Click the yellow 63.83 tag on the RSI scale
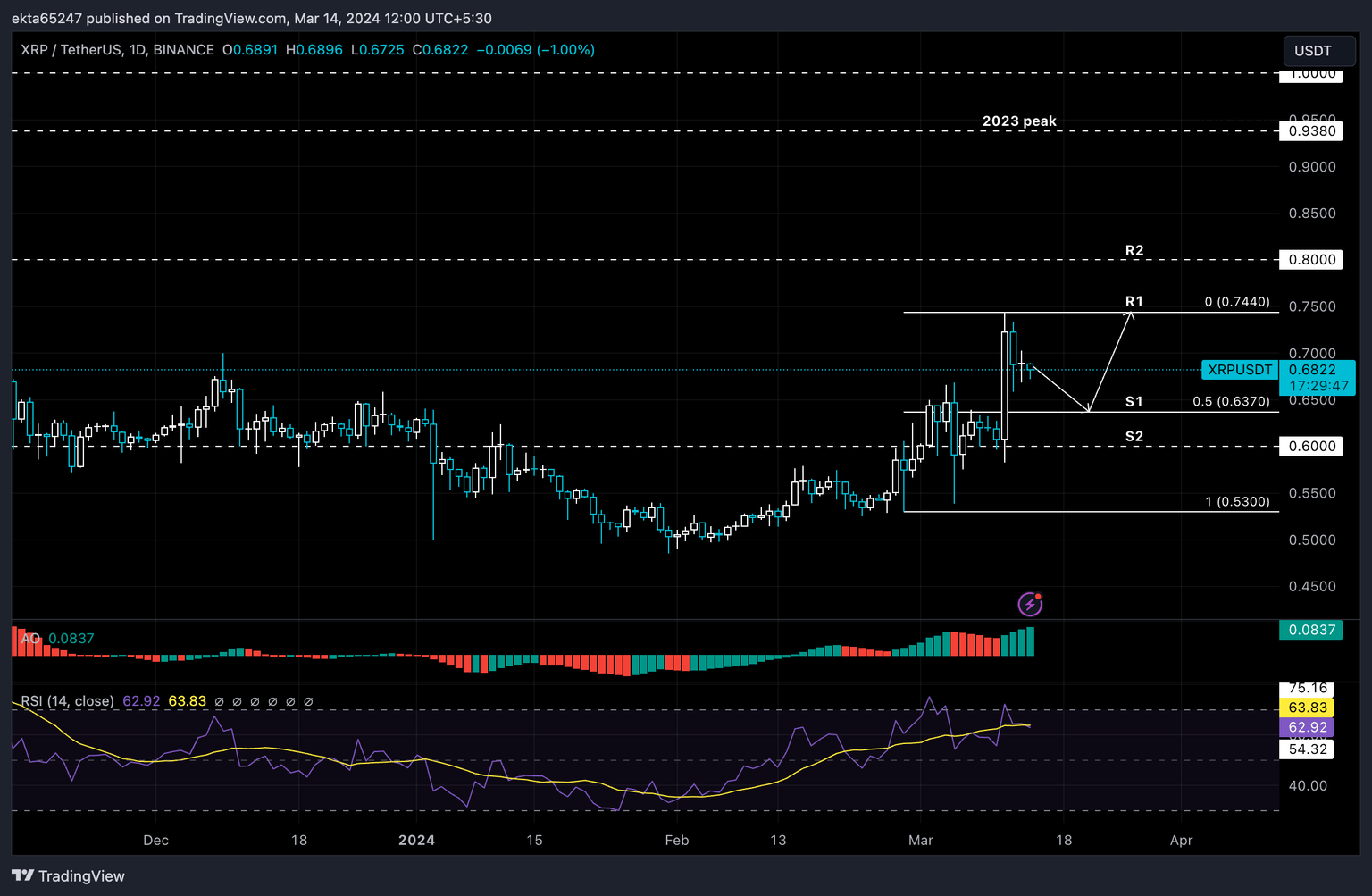Viewport: 1372px width, 896px height. [1306, 707]
